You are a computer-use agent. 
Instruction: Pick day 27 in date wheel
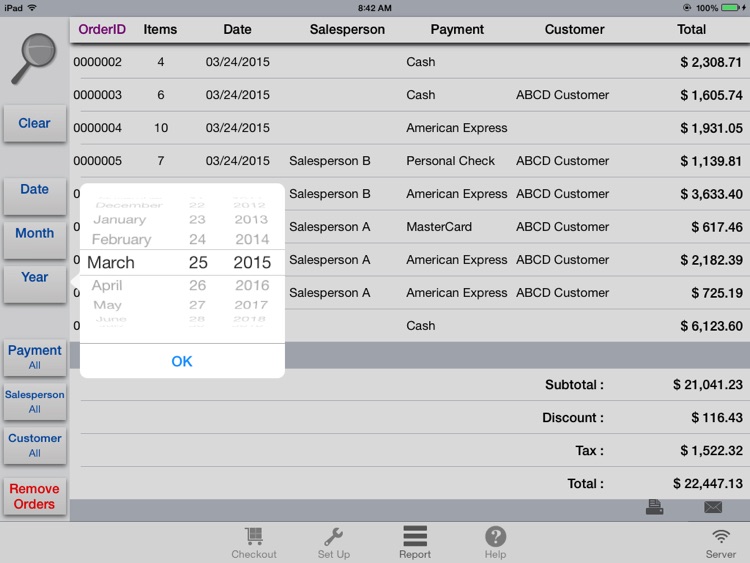[197, 305]
